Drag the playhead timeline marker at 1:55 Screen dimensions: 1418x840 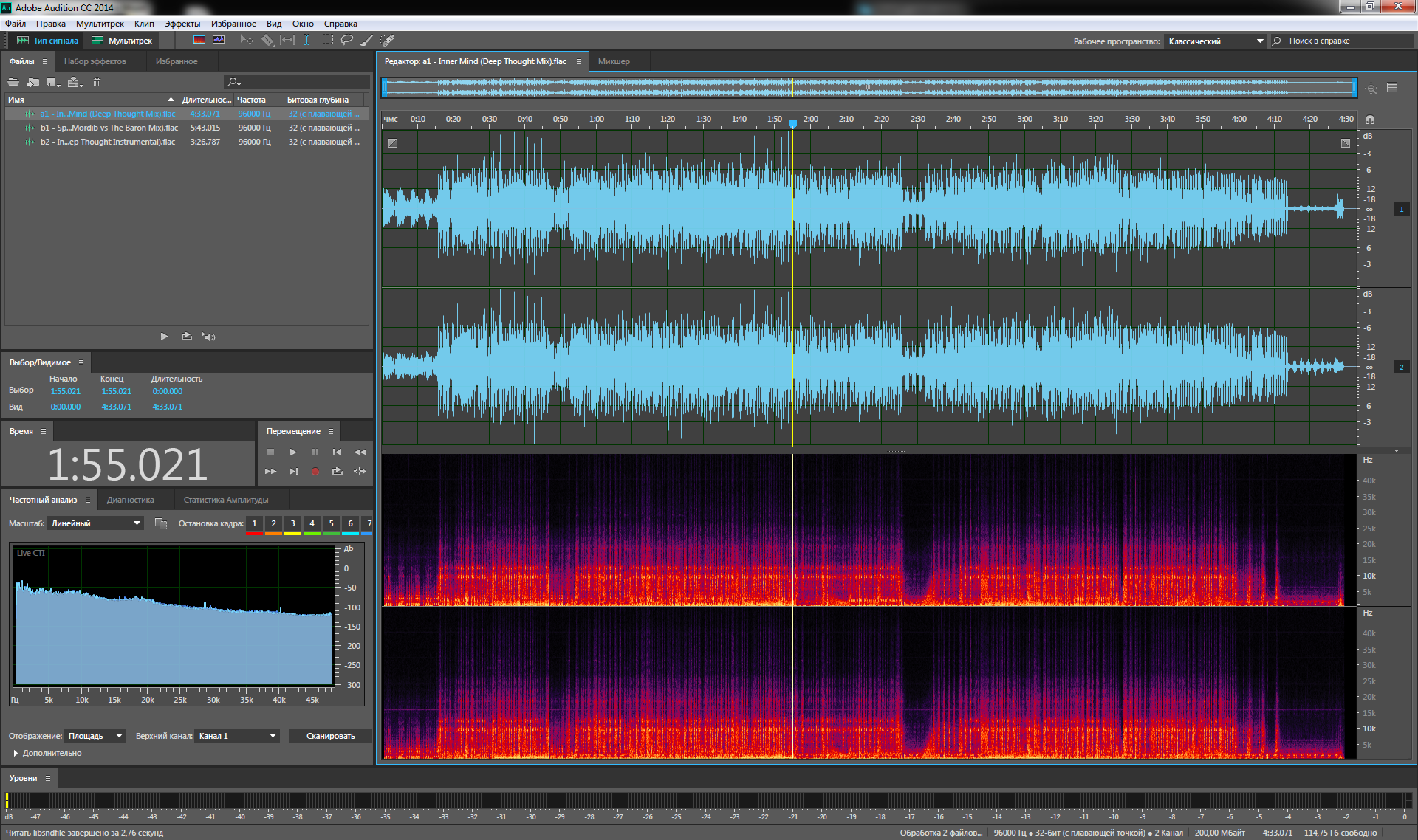click(x=793, y=123)
